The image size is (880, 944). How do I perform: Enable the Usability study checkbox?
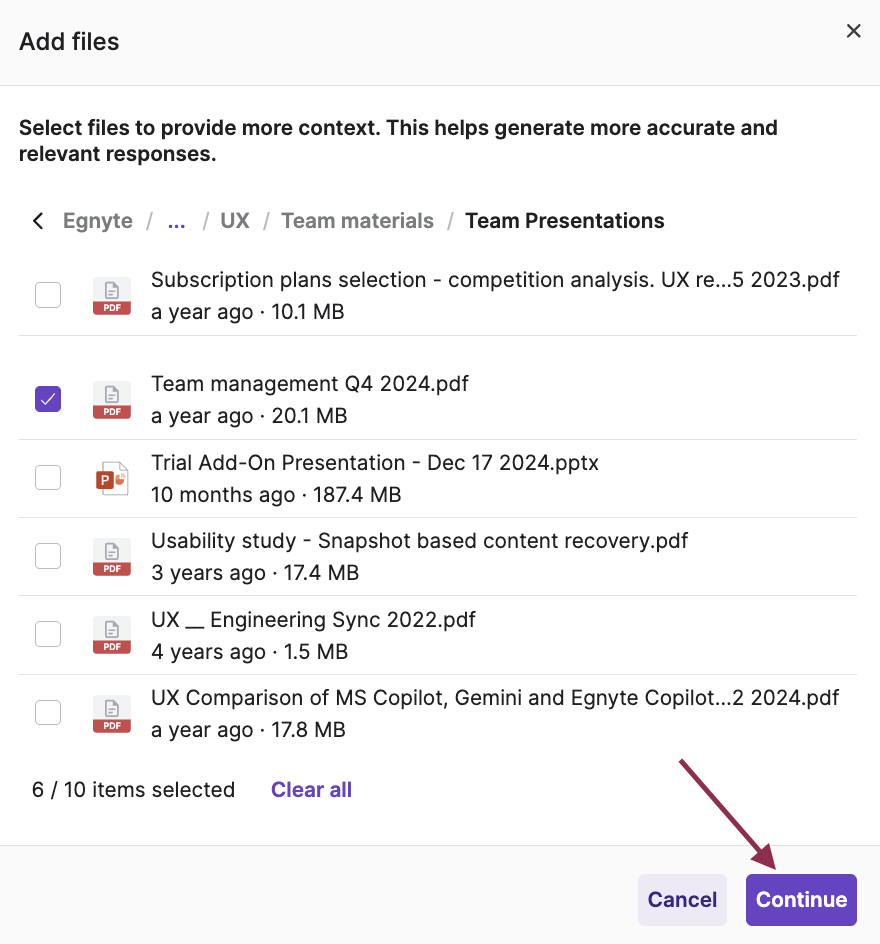pos(47,556)
